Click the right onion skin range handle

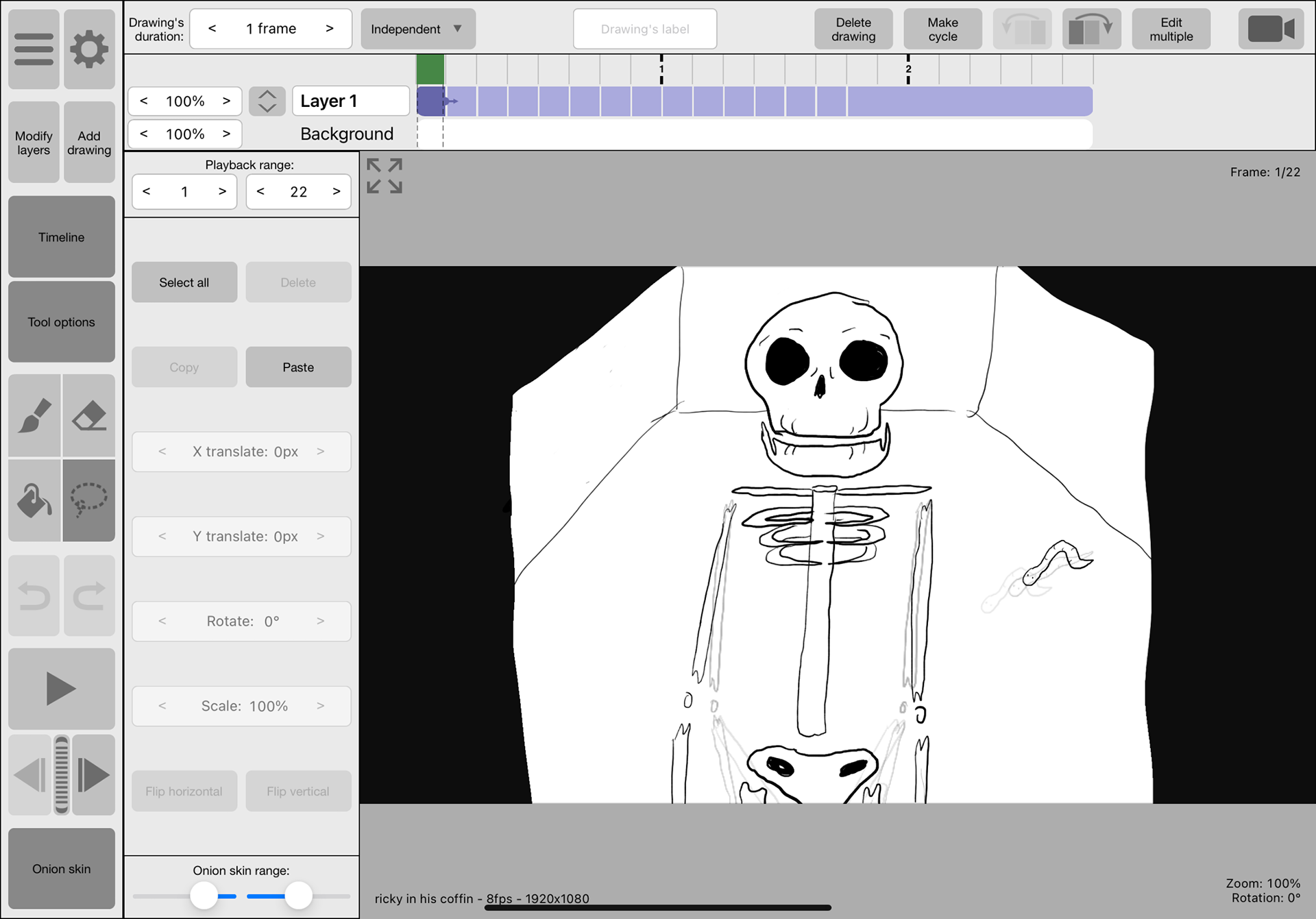[x=298, y=895]
